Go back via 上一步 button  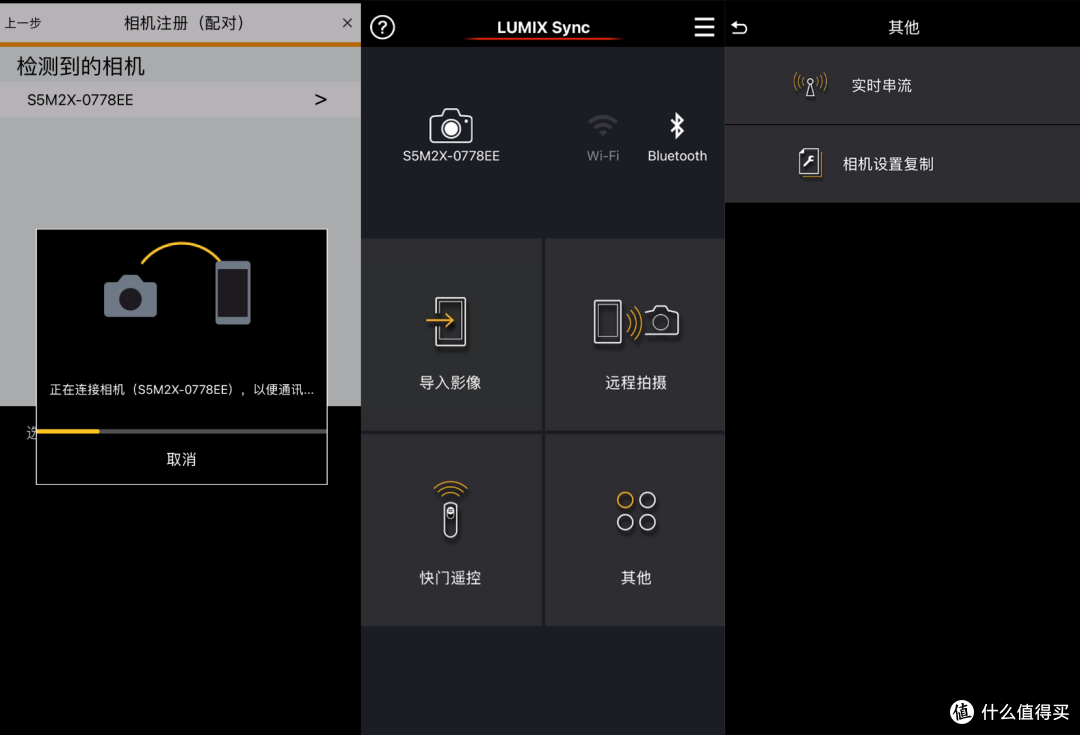(23, 23)
